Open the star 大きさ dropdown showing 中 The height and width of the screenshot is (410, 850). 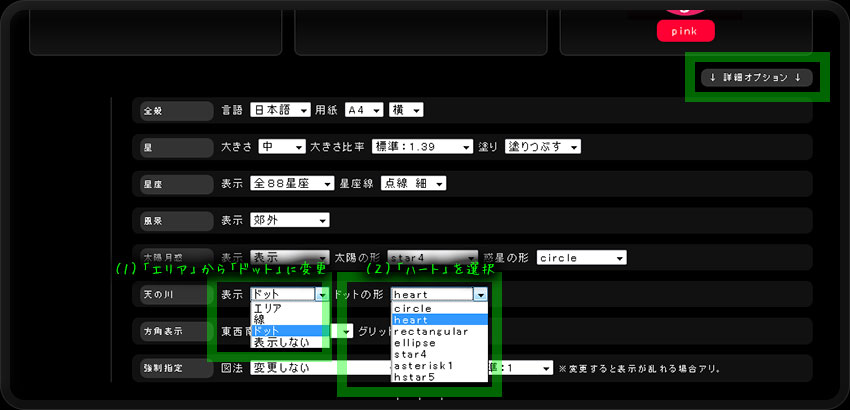tap(282, 146)
